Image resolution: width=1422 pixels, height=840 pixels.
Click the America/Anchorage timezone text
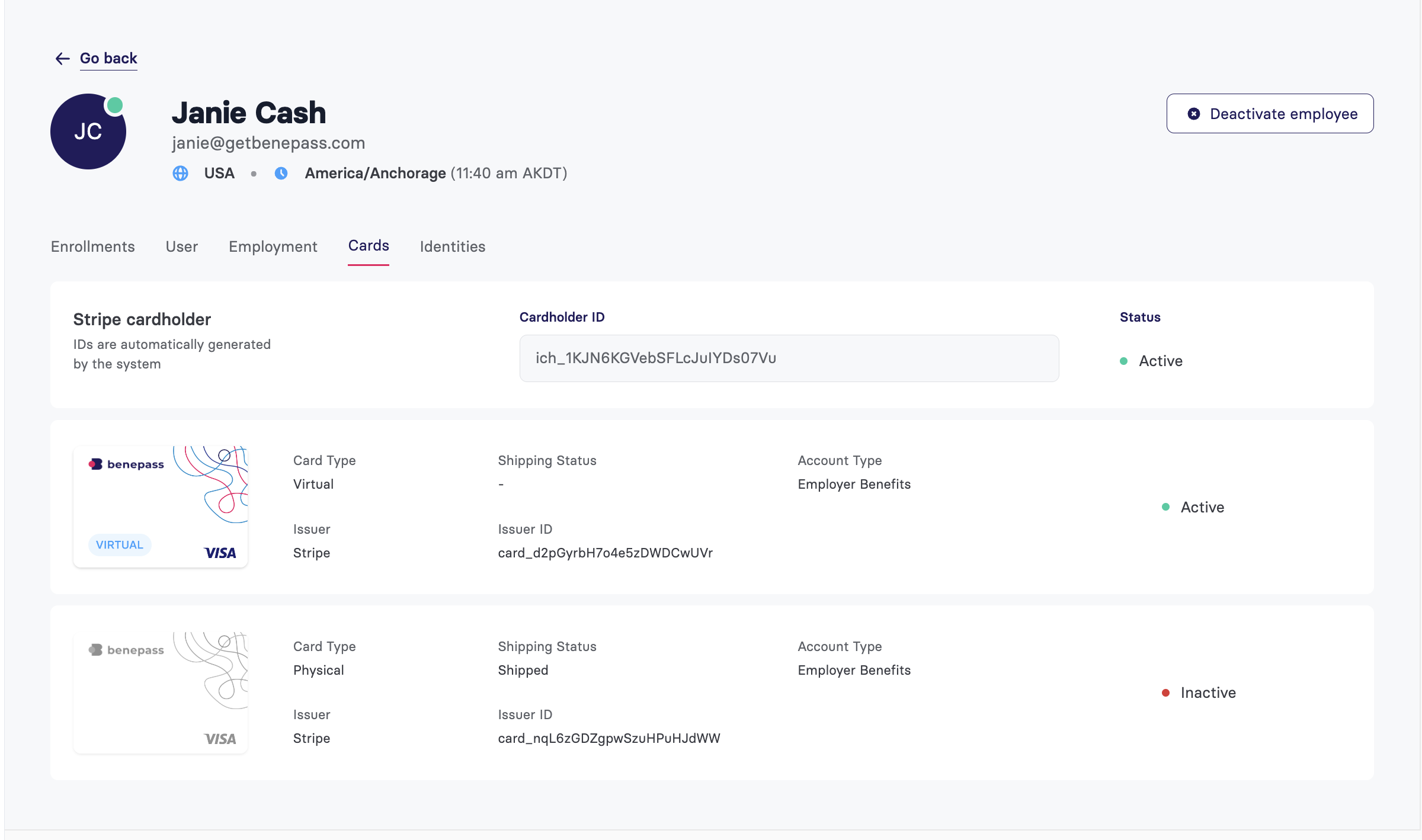(376, 173)
